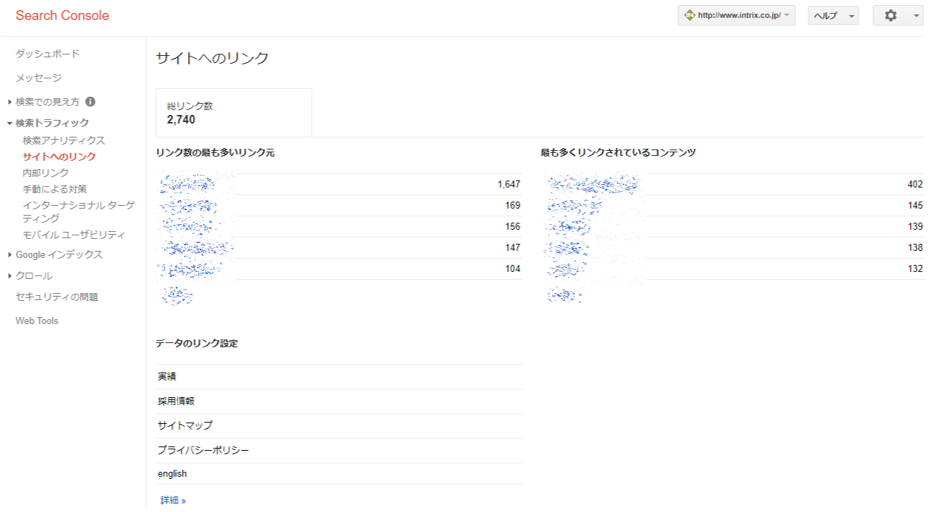
Task: Click the Search Console logo title
Action: coord(62,16)
